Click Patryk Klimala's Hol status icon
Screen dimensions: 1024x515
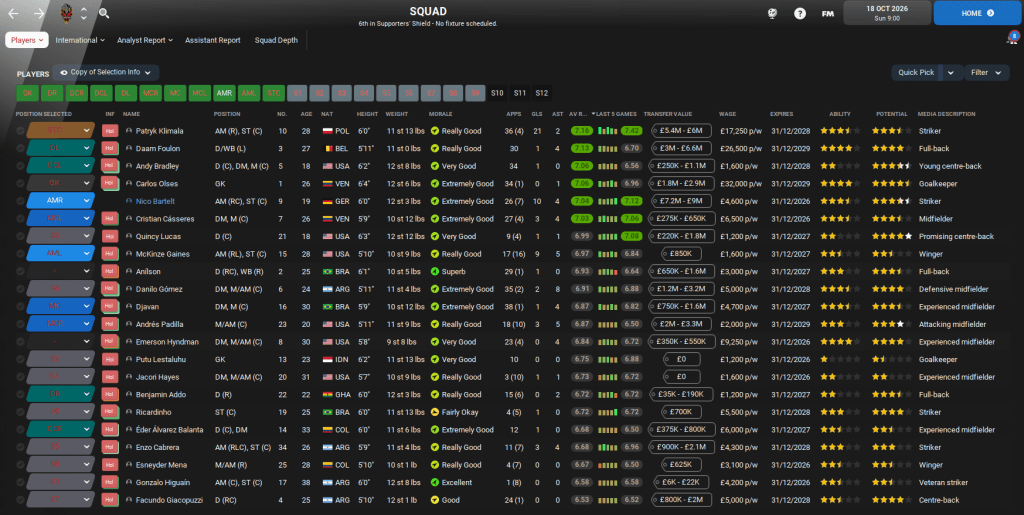[109, 130]
